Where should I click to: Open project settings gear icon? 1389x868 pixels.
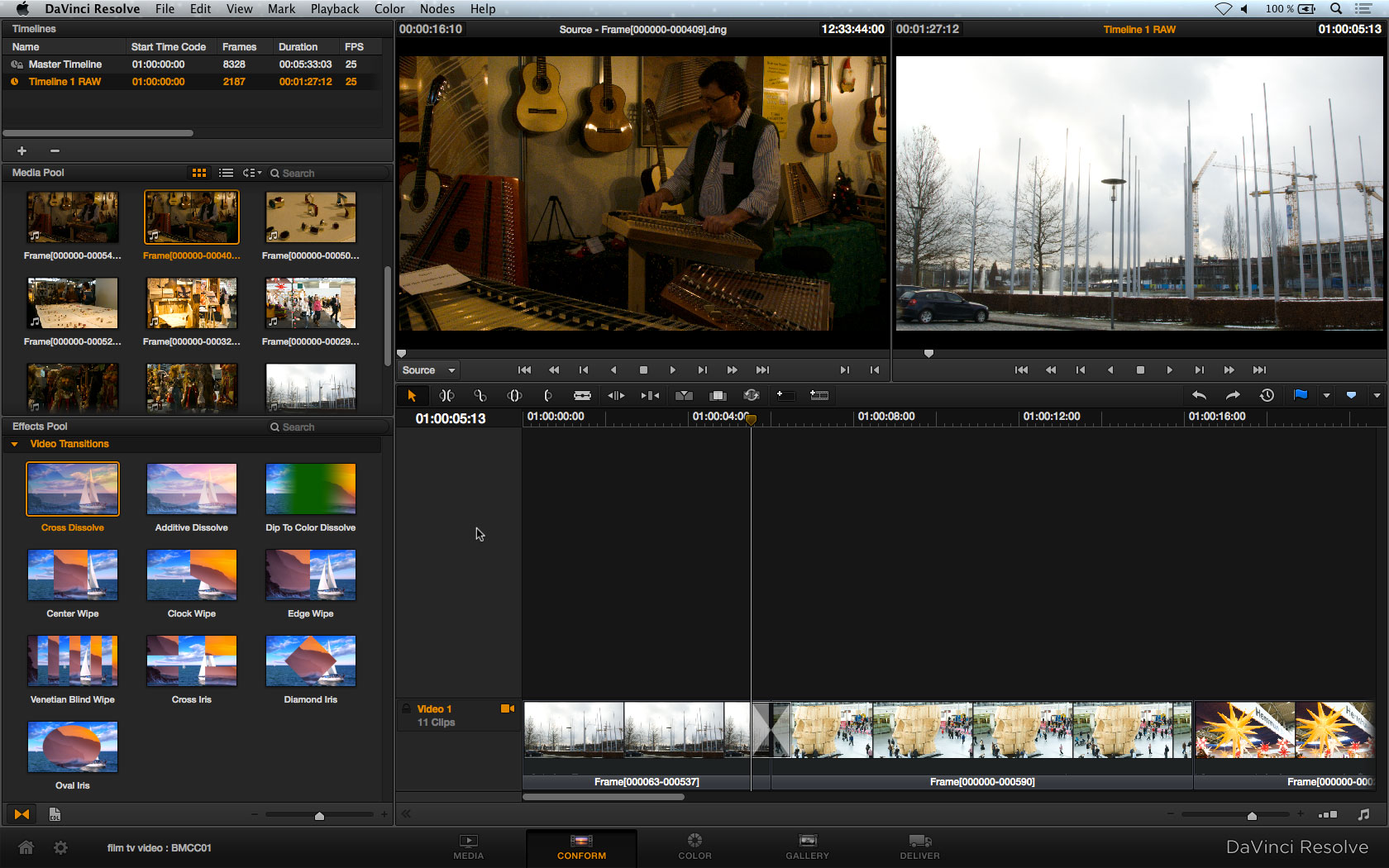(x=60, y=847)
